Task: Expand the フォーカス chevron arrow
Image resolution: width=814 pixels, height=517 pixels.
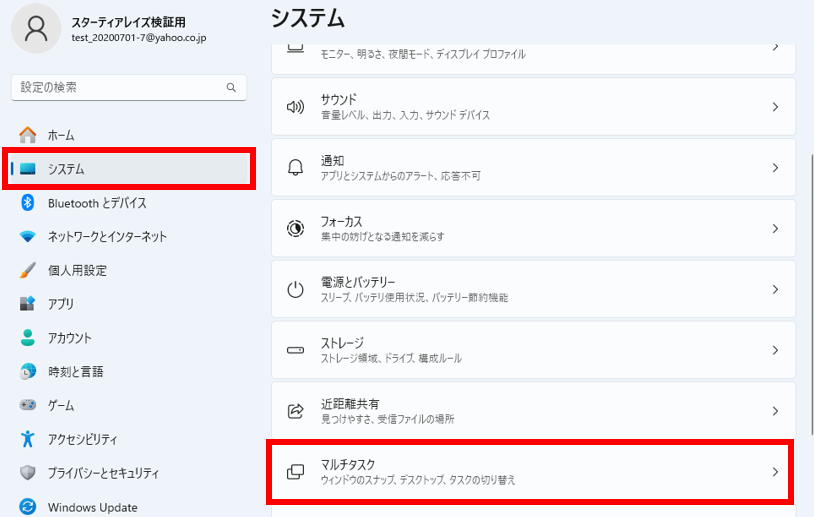Action: click(775, 229)
